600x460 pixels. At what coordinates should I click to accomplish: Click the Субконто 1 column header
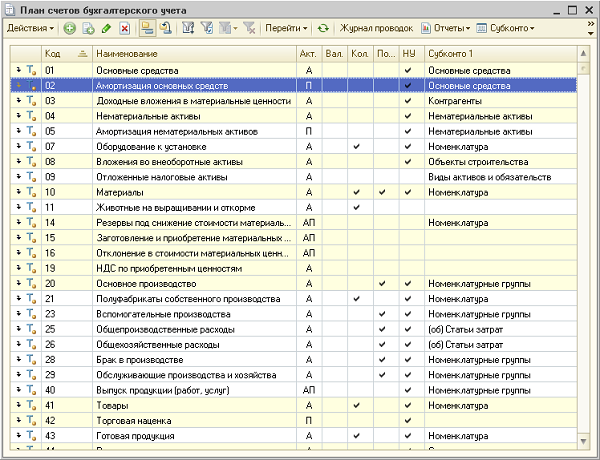coord(501,54)
